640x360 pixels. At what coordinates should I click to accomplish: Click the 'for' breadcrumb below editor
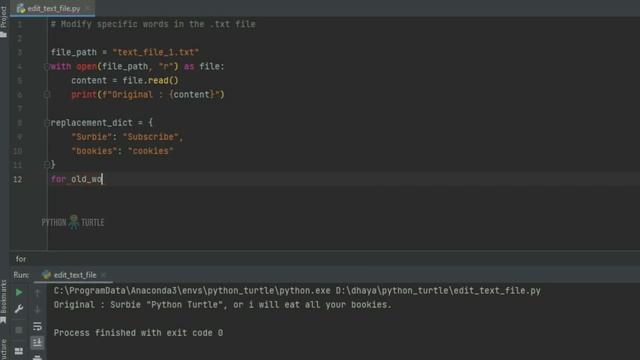21,259
